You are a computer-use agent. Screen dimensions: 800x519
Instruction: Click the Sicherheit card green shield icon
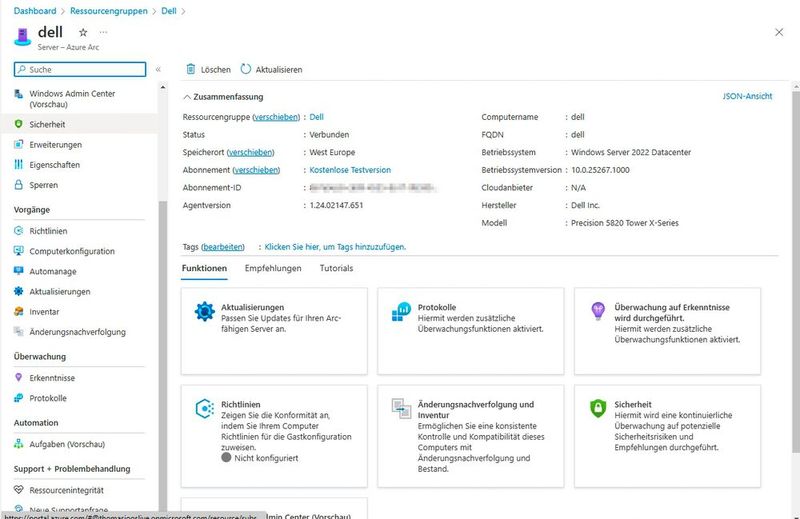point(598,408)
